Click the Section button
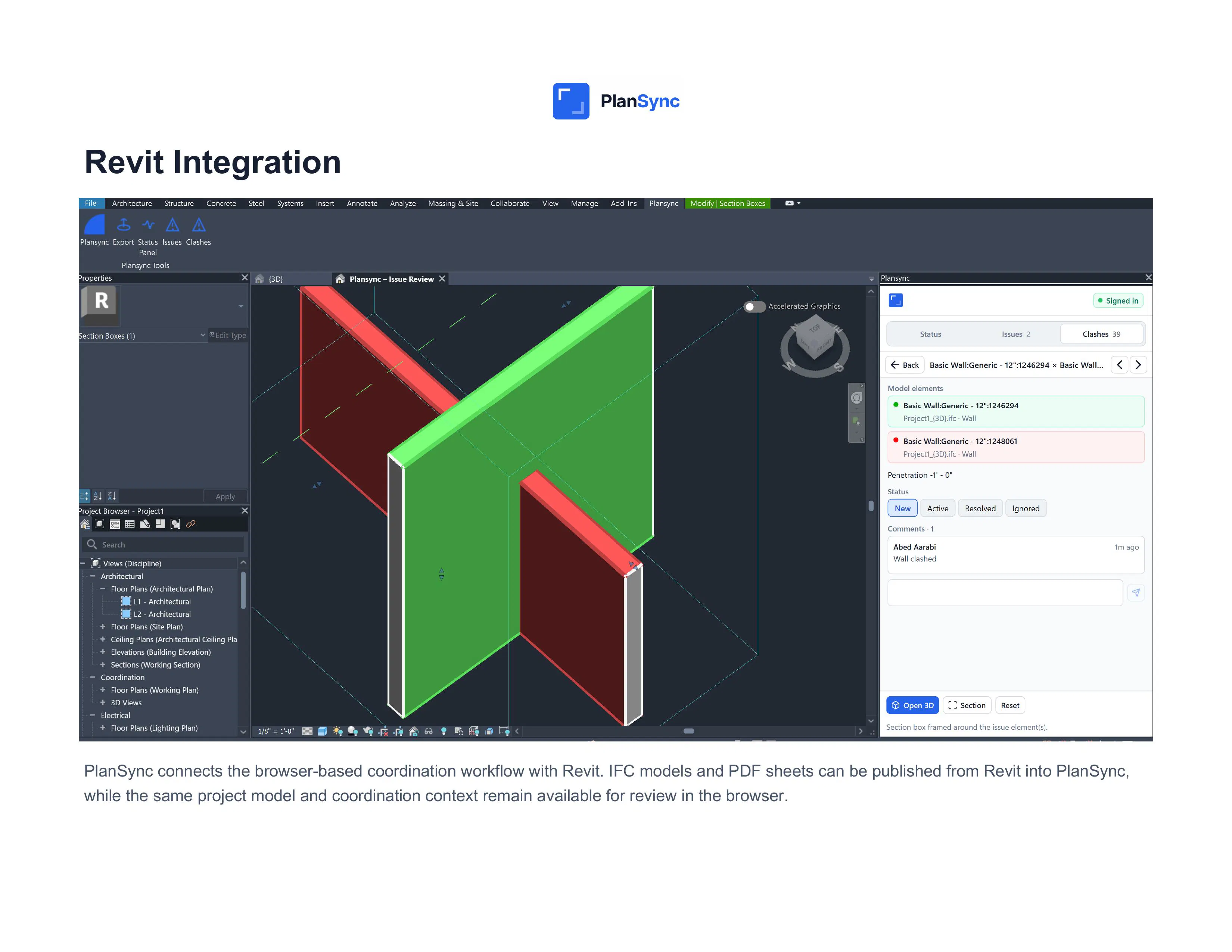 967,706
